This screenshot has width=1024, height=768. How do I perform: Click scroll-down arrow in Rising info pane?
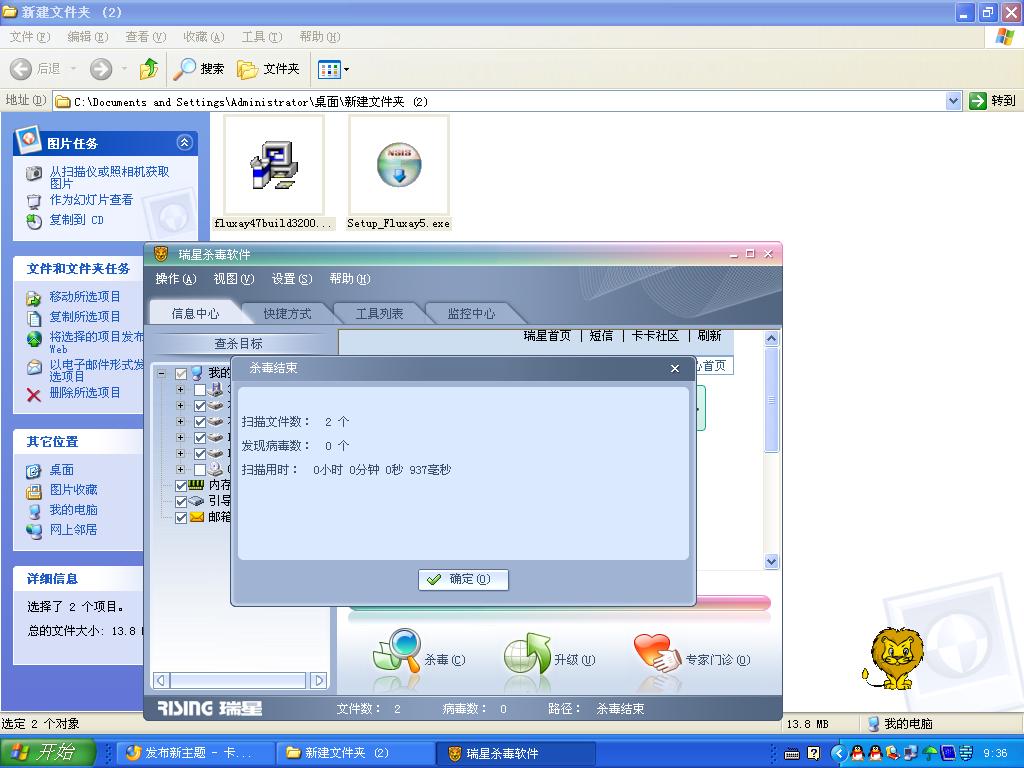pos(771,562)
